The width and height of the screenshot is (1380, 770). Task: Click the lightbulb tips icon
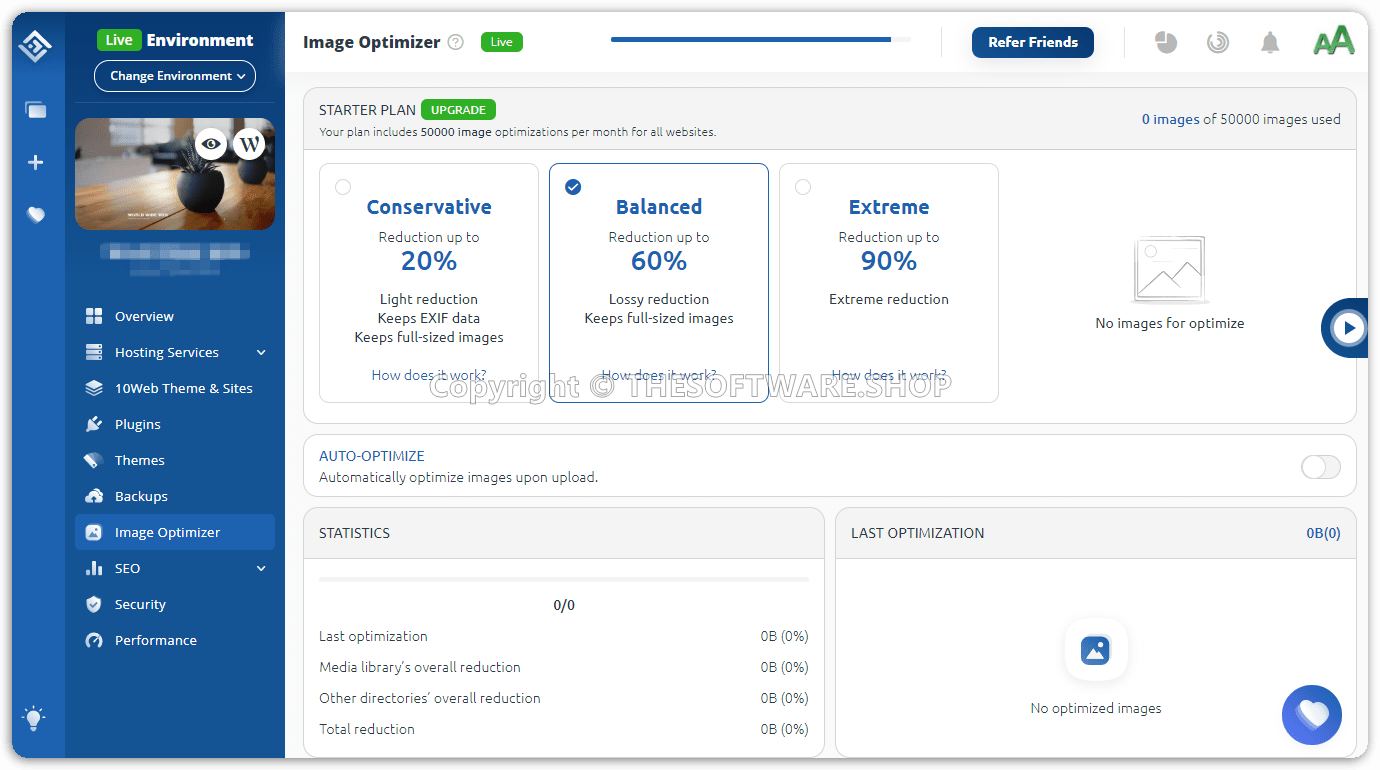[x=35, y=717]
